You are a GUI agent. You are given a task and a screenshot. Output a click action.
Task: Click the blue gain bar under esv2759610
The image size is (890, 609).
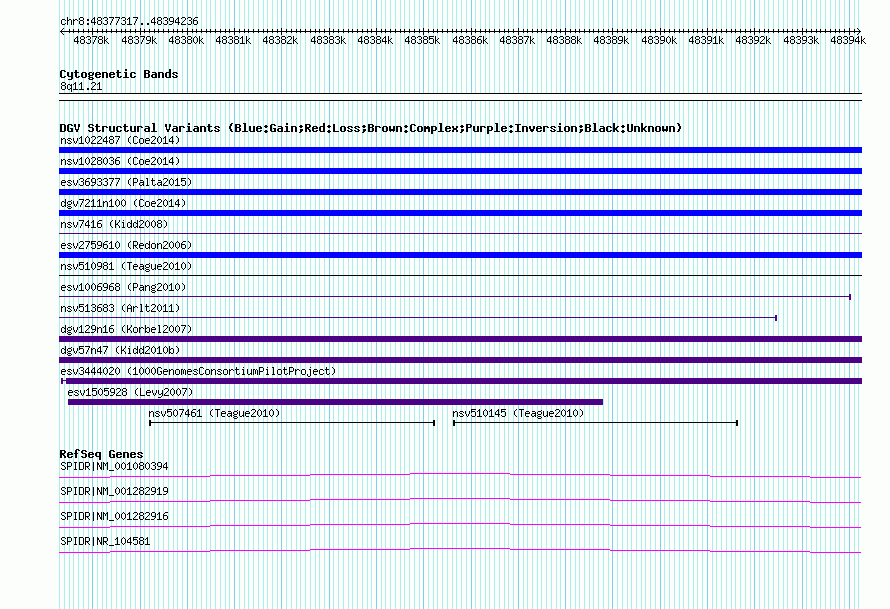coord(460,255)
